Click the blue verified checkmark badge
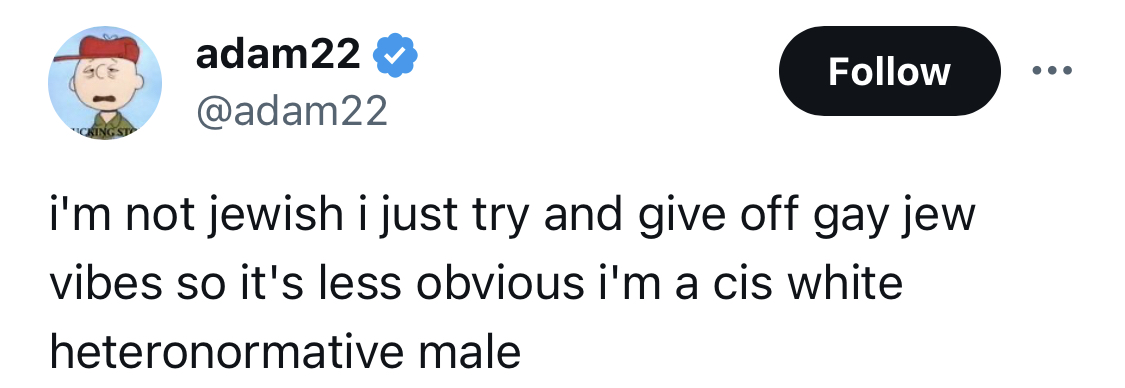 pyautogui.click(x=395, y=56)
